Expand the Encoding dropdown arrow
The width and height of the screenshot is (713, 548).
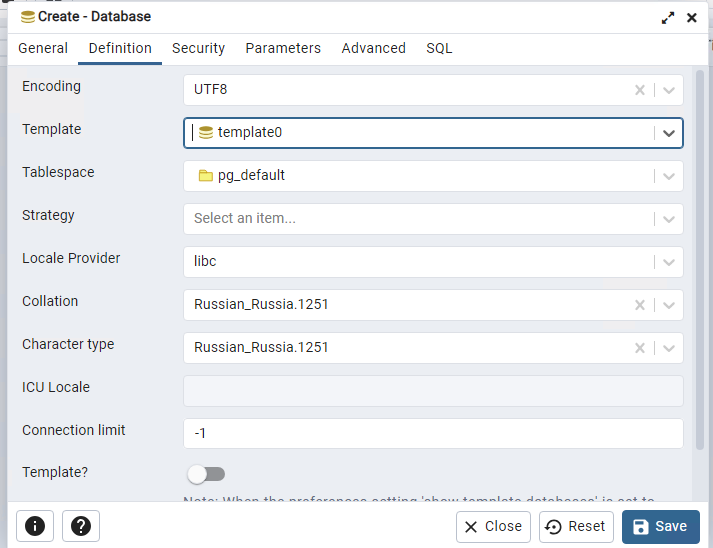pyautogui.click(x=668, y=90)
